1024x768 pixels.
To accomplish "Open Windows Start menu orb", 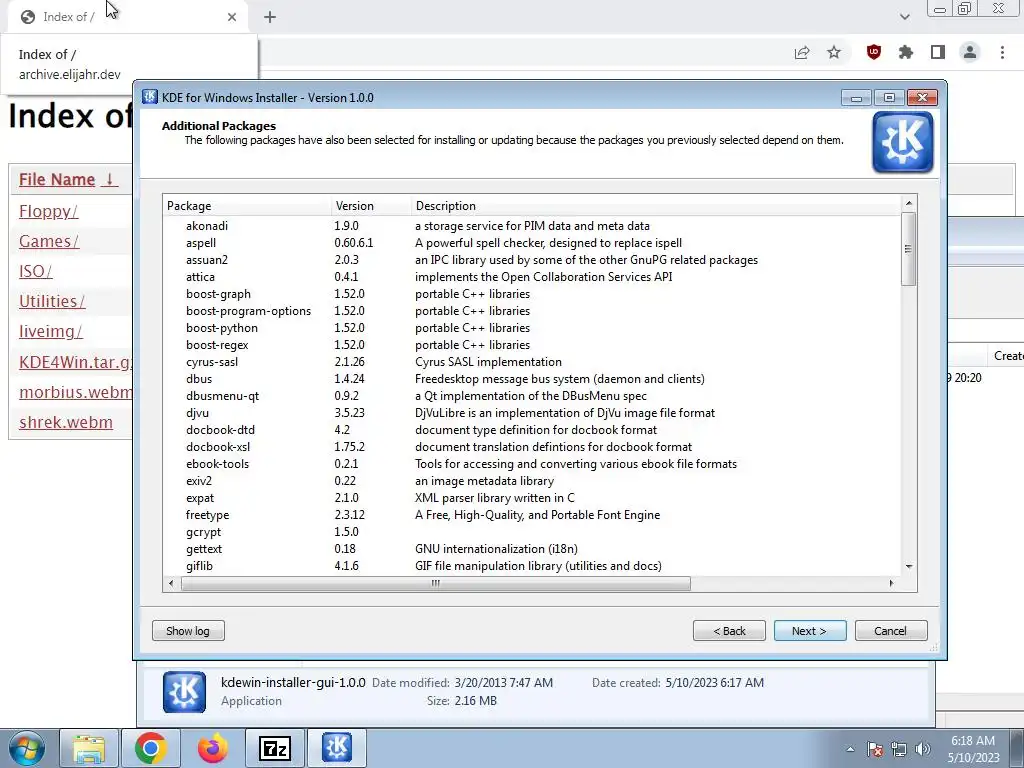I will [x=26, y=748].
